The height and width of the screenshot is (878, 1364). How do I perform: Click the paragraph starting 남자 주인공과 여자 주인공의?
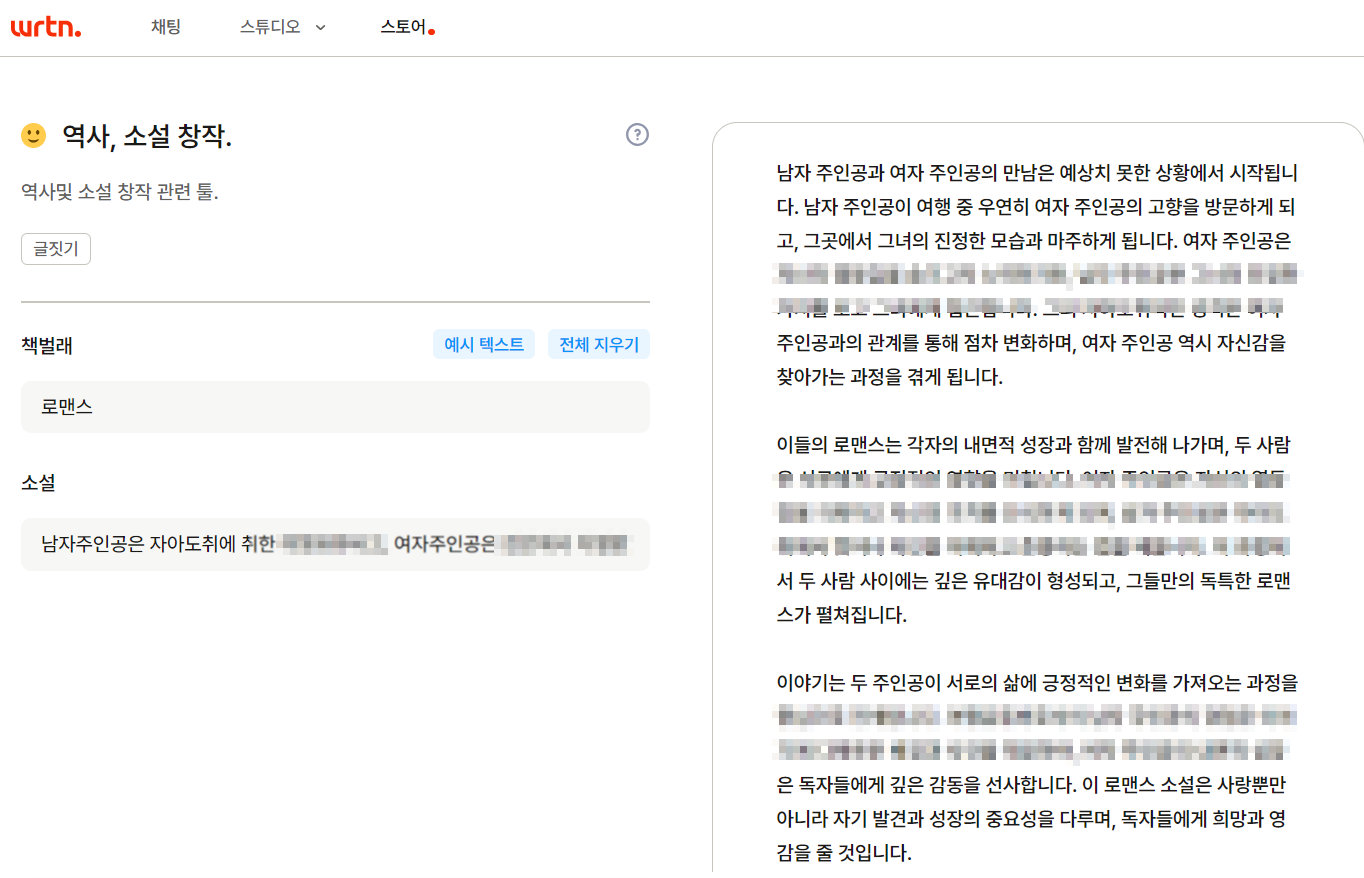(x=1037, y=275)
